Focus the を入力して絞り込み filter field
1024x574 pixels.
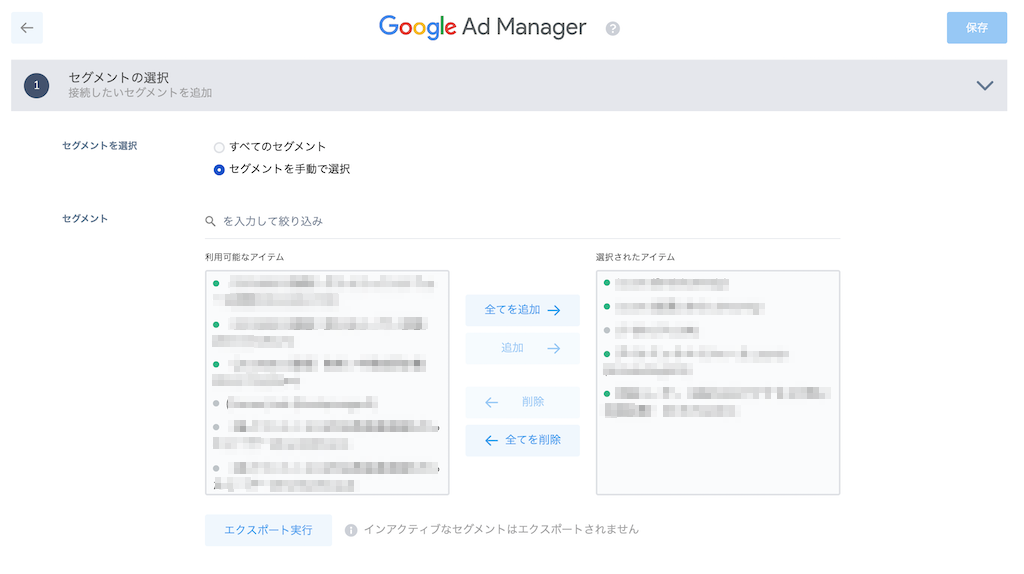coord(522,221)
